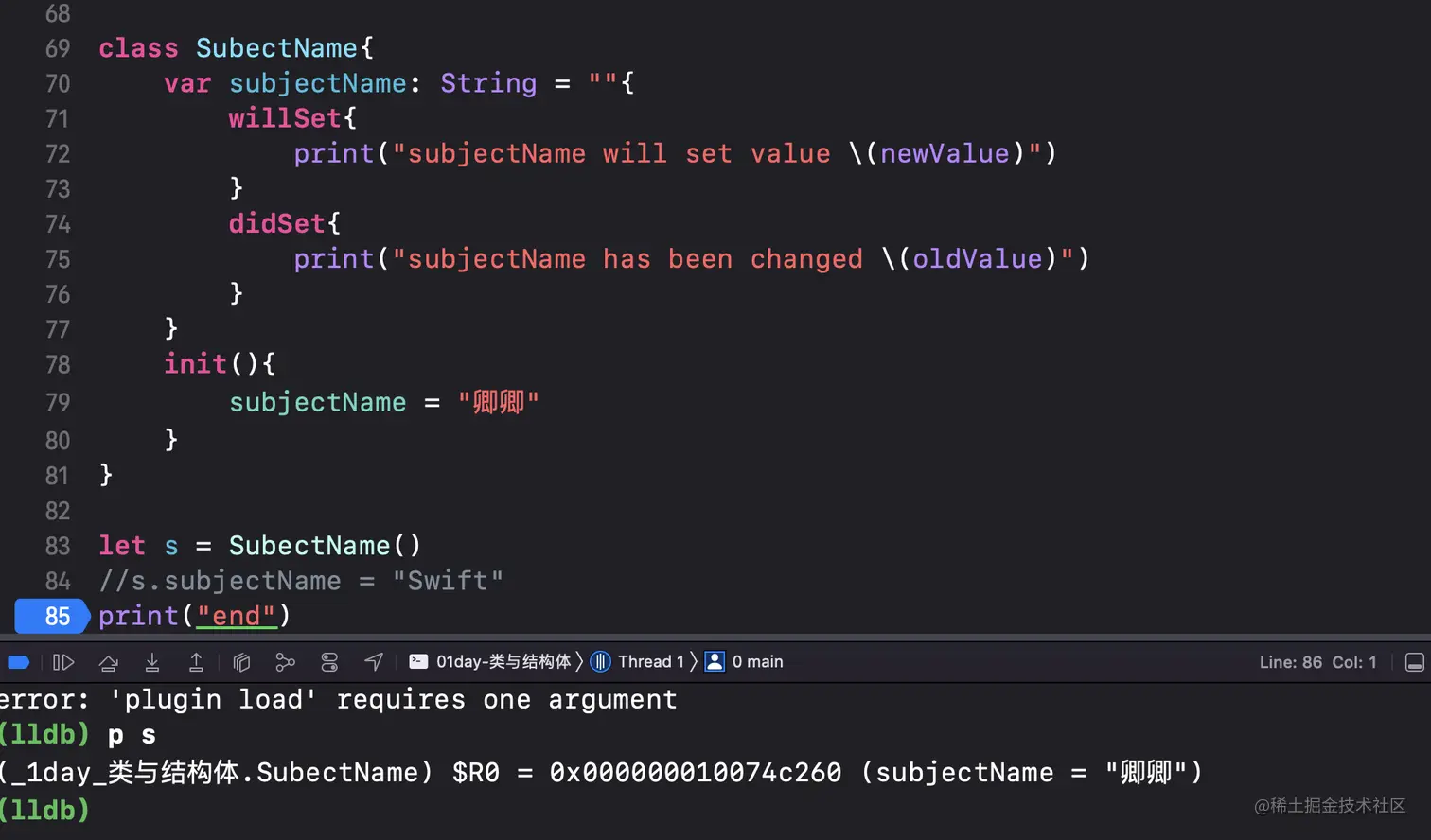
Task: Click the plugin load error message in console
Action: tap(339, 700)
